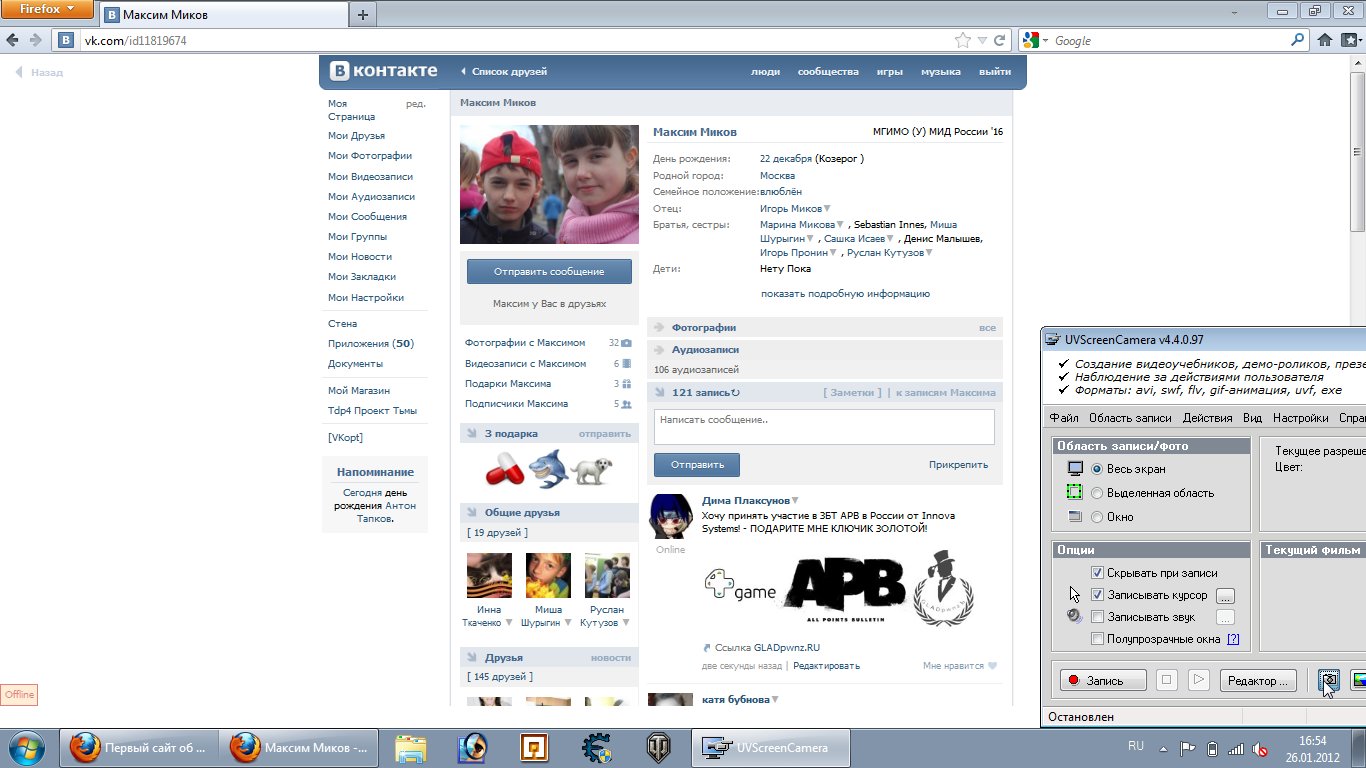Open World of Tanks from taskbar
The width and height of the screenshot is (1366, 768).
click(x=658, y=747)
